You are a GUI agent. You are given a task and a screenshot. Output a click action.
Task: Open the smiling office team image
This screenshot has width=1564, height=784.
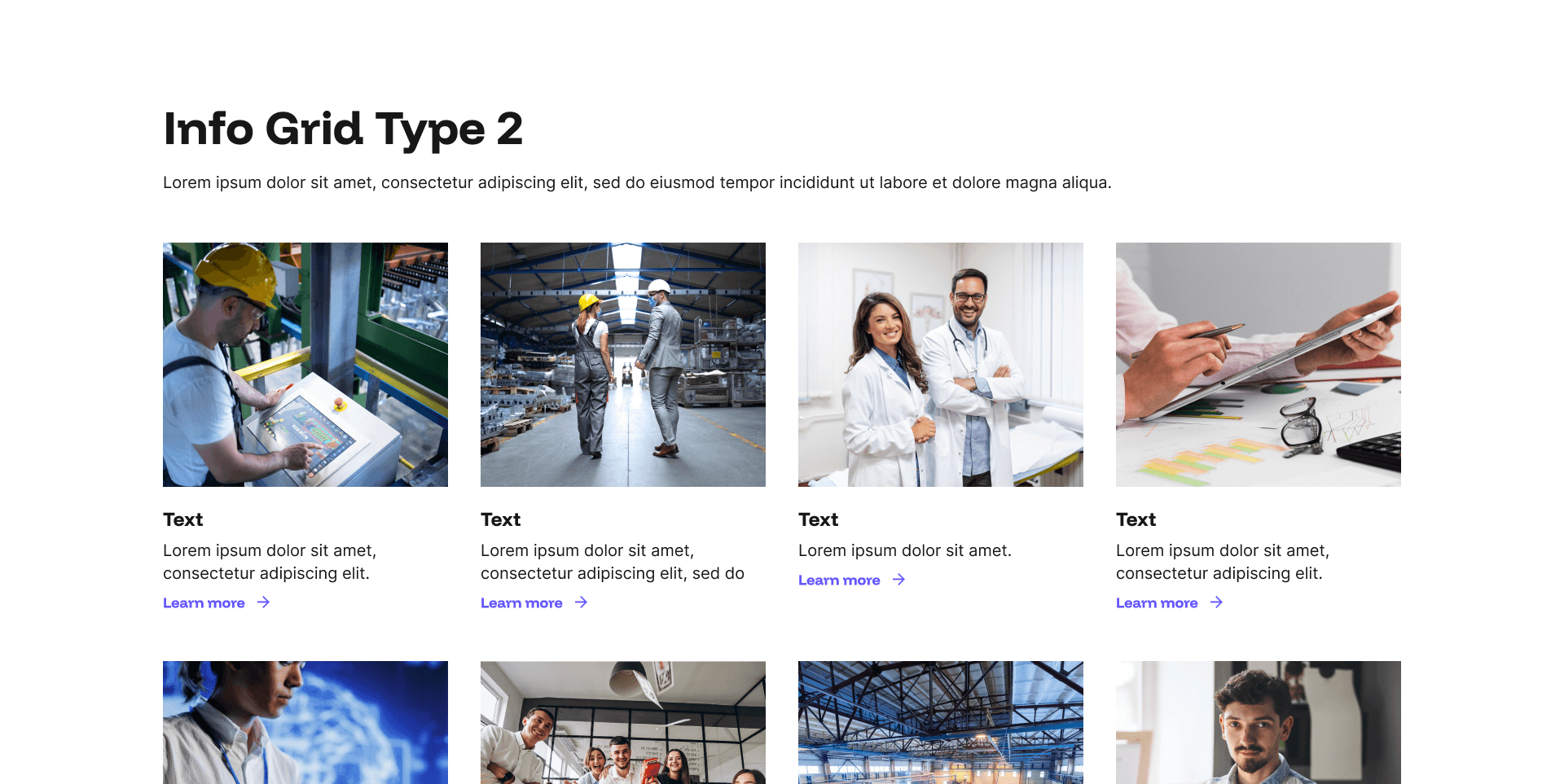click(623, 722)
